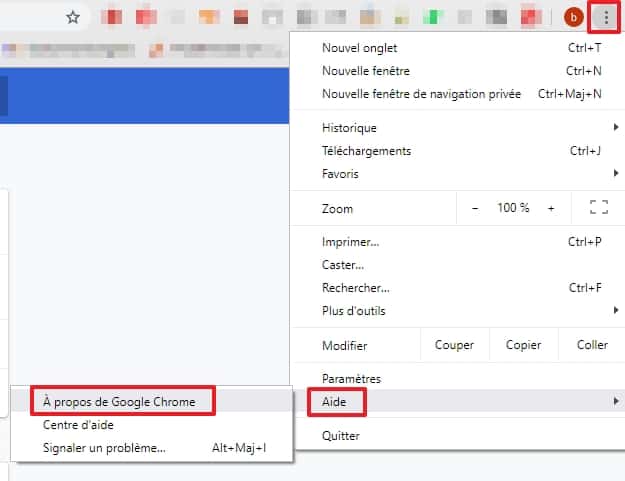Image resolution: width=625 pixels, height=481 pixels.
Task: Click the 100 % zoom value
Action: click(513, 208)
